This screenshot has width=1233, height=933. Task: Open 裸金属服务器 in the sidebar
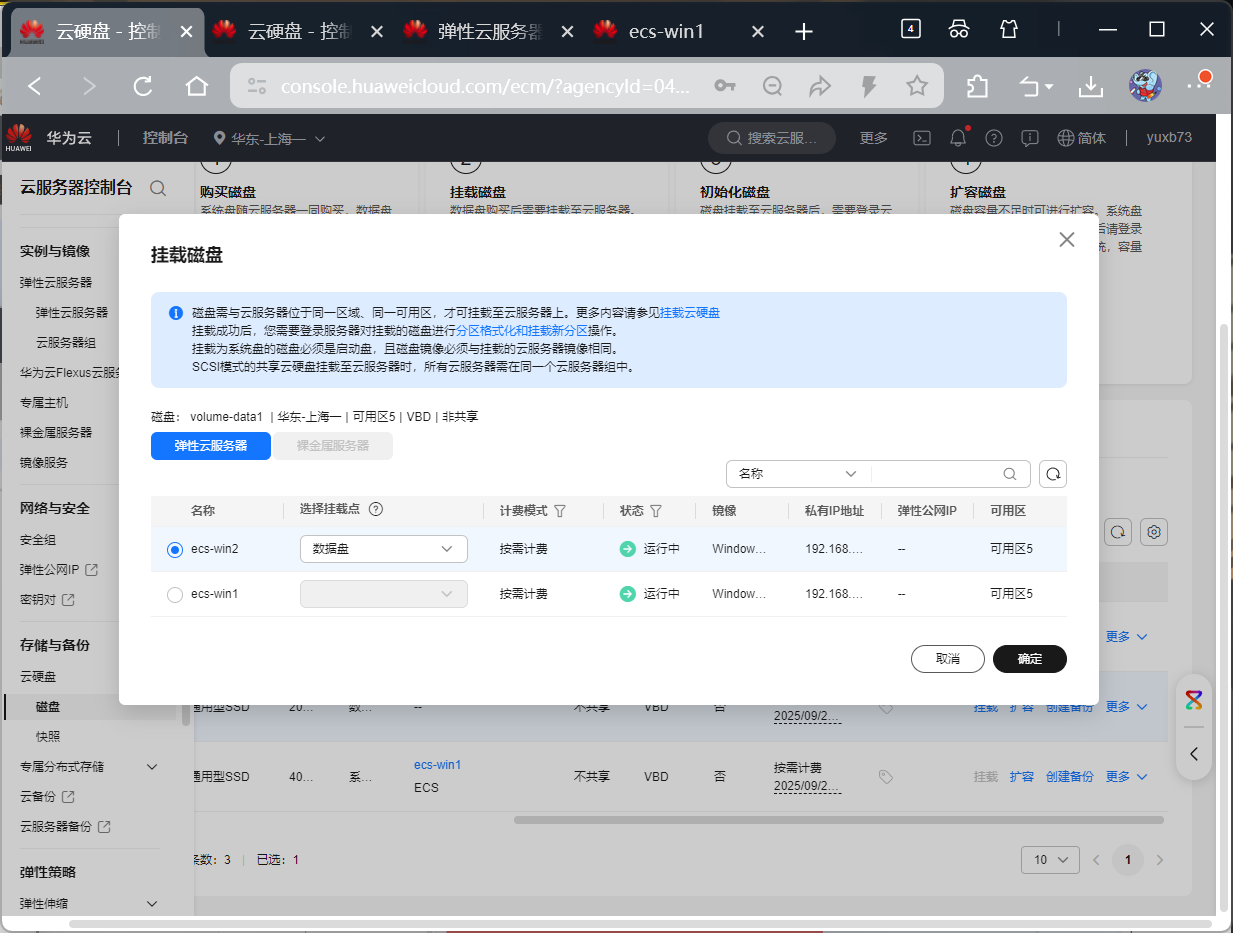[x=56, y=432]
